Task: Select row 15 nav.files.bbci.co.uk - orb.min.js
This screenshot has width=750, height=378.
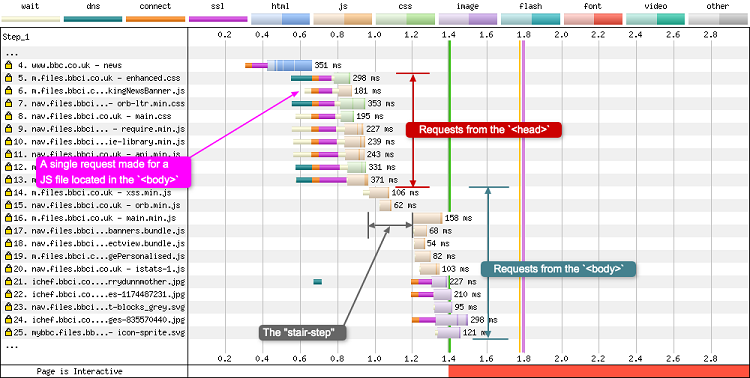Action: point(106,205)
